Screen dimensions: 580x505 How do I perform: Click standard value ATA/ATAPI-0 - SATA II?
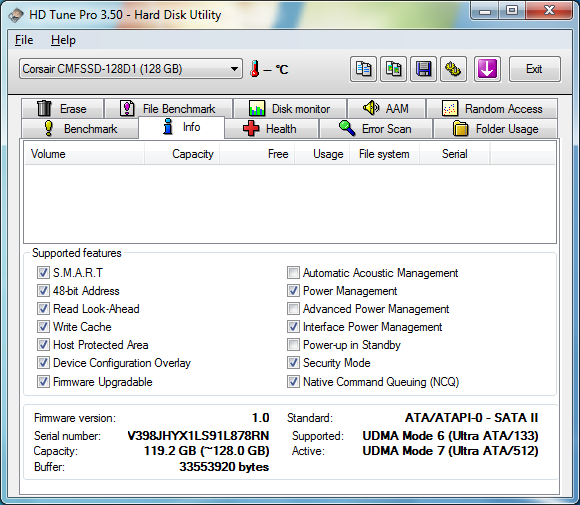(471, 418)
